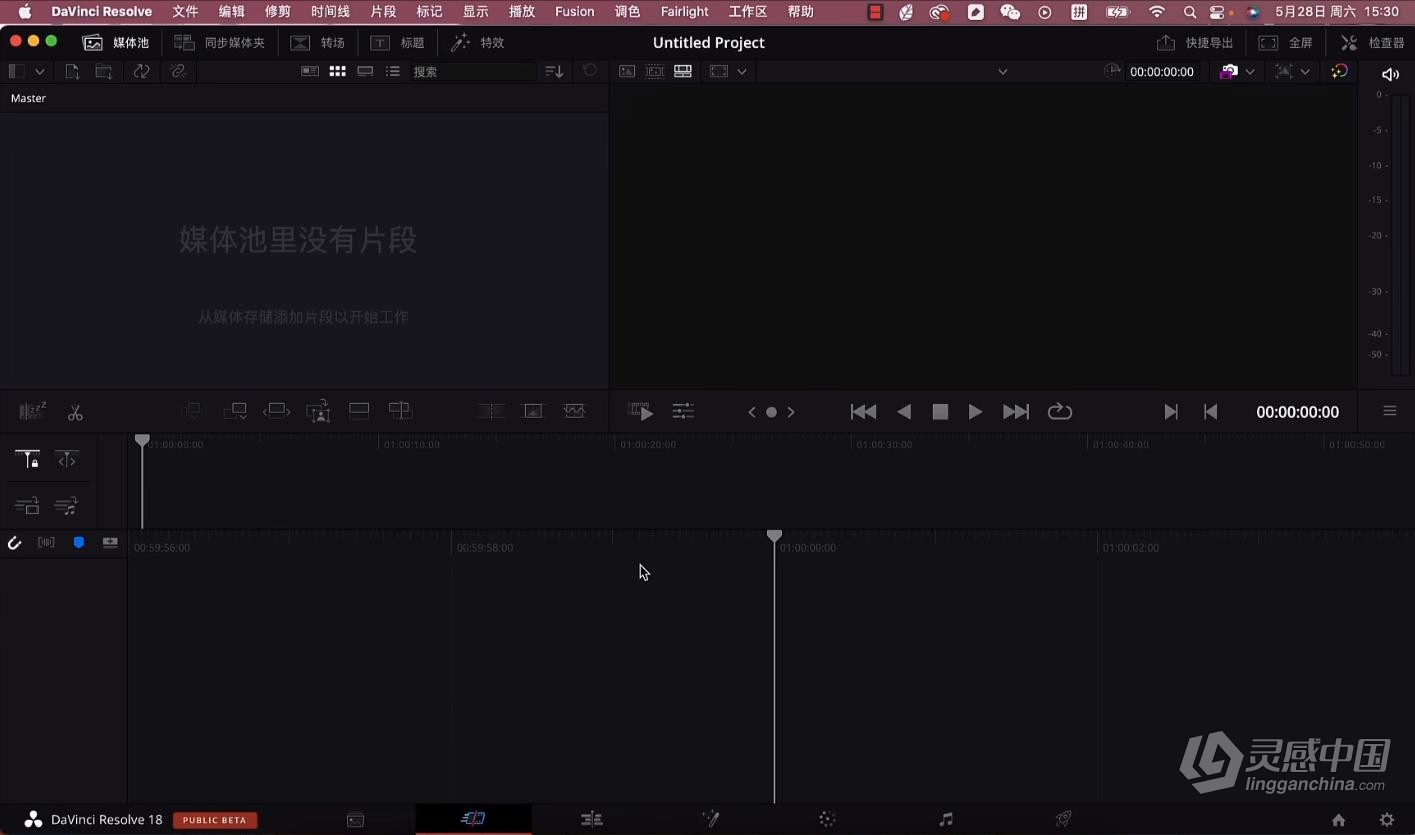Select source tape viewer mode
This screenshot has width=1415, height=835.
pos(655,71)
